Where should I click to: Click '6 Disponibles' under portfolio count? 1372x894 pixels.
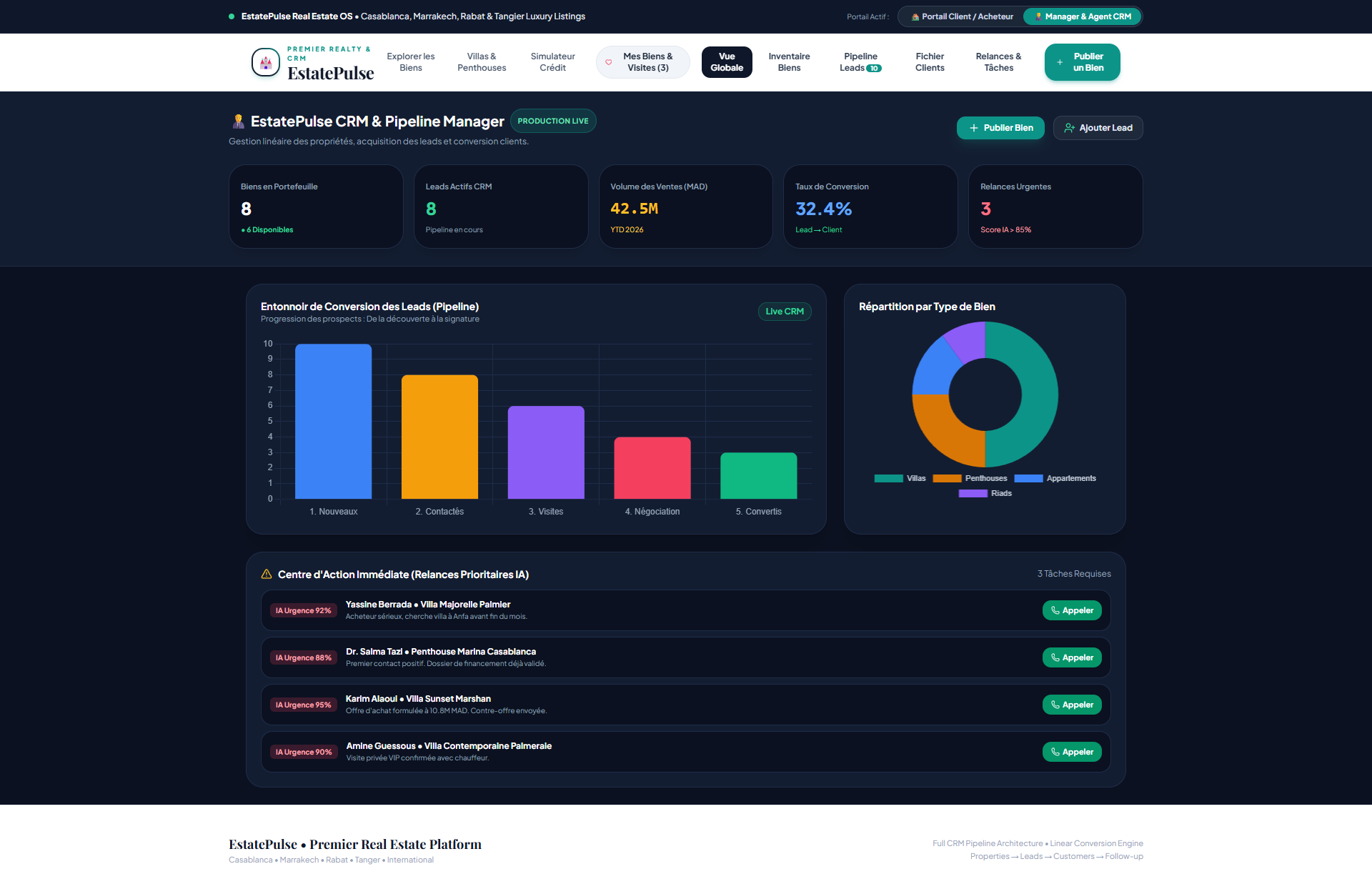[267, 230]
